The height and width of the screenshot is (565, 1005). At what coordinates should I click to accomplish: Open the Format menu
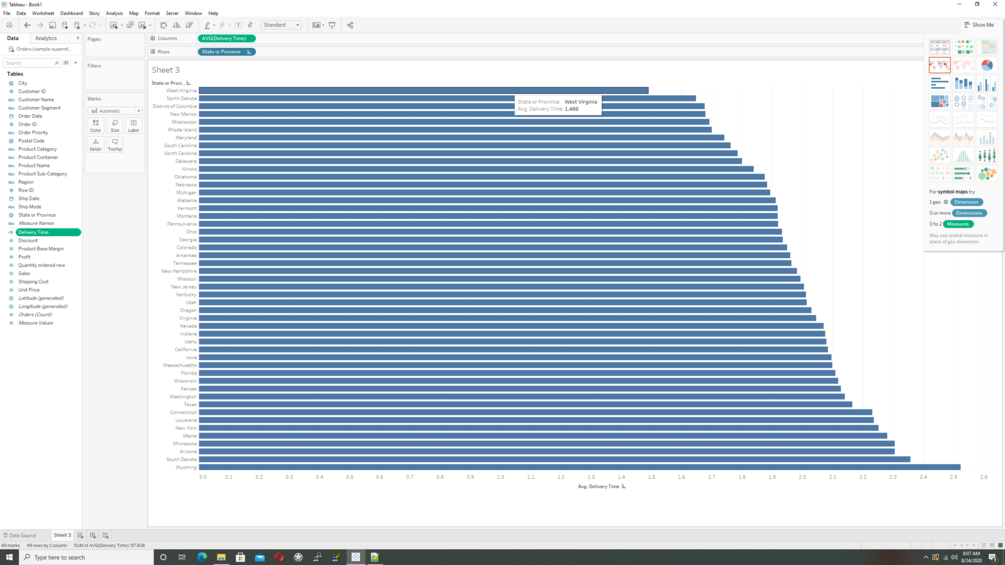(x=152, y=13)
